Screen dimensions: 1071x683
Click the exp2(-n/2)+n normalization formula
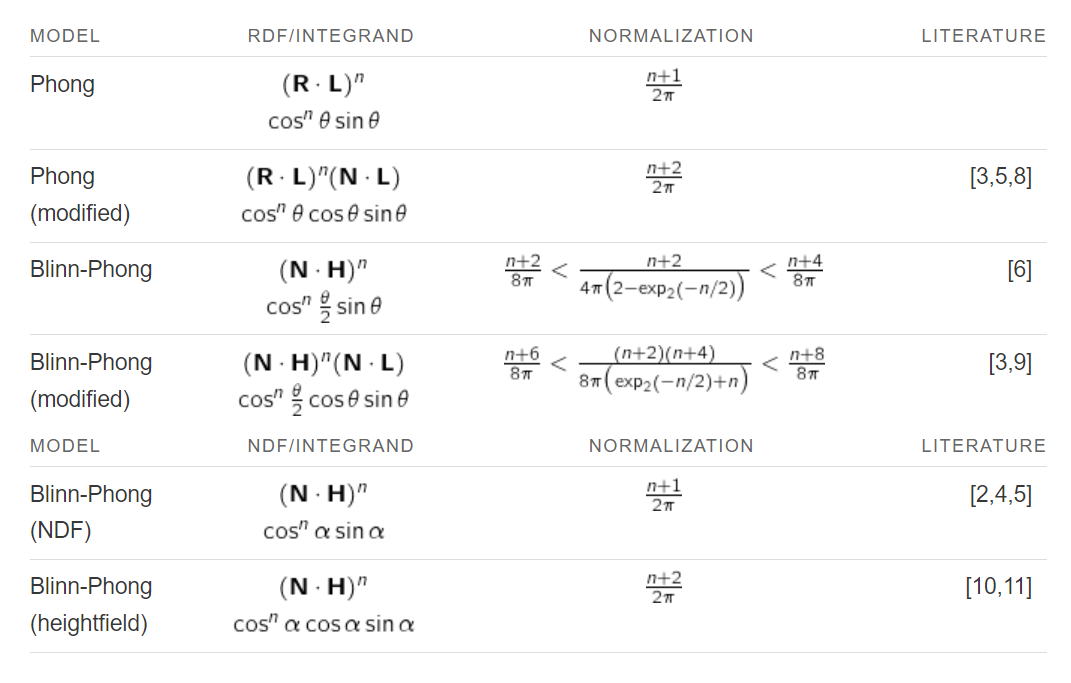point(664,369)
